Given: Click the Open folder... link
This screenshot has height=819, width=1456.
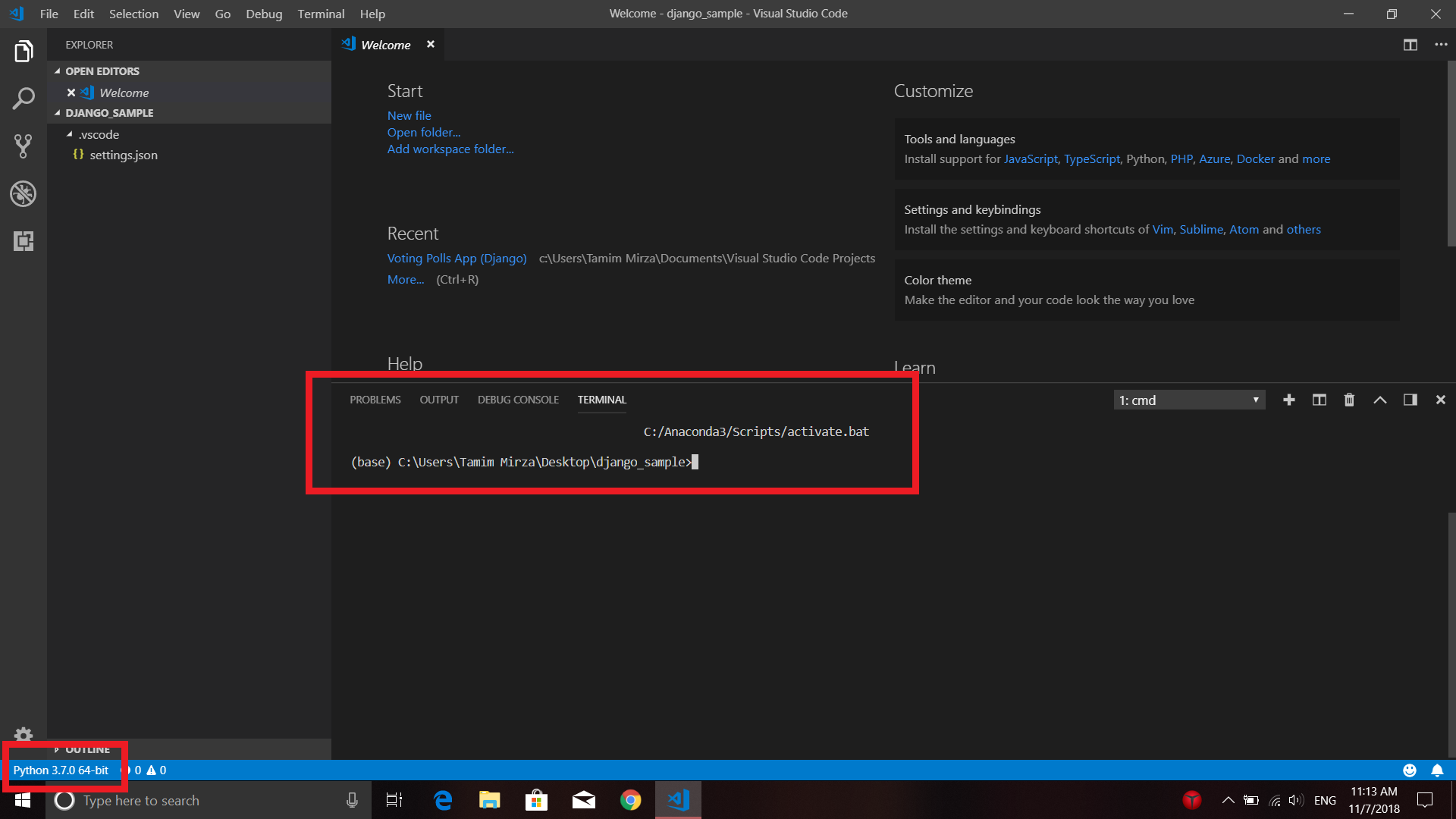Looking at the screenshot, I should [423, 132].
